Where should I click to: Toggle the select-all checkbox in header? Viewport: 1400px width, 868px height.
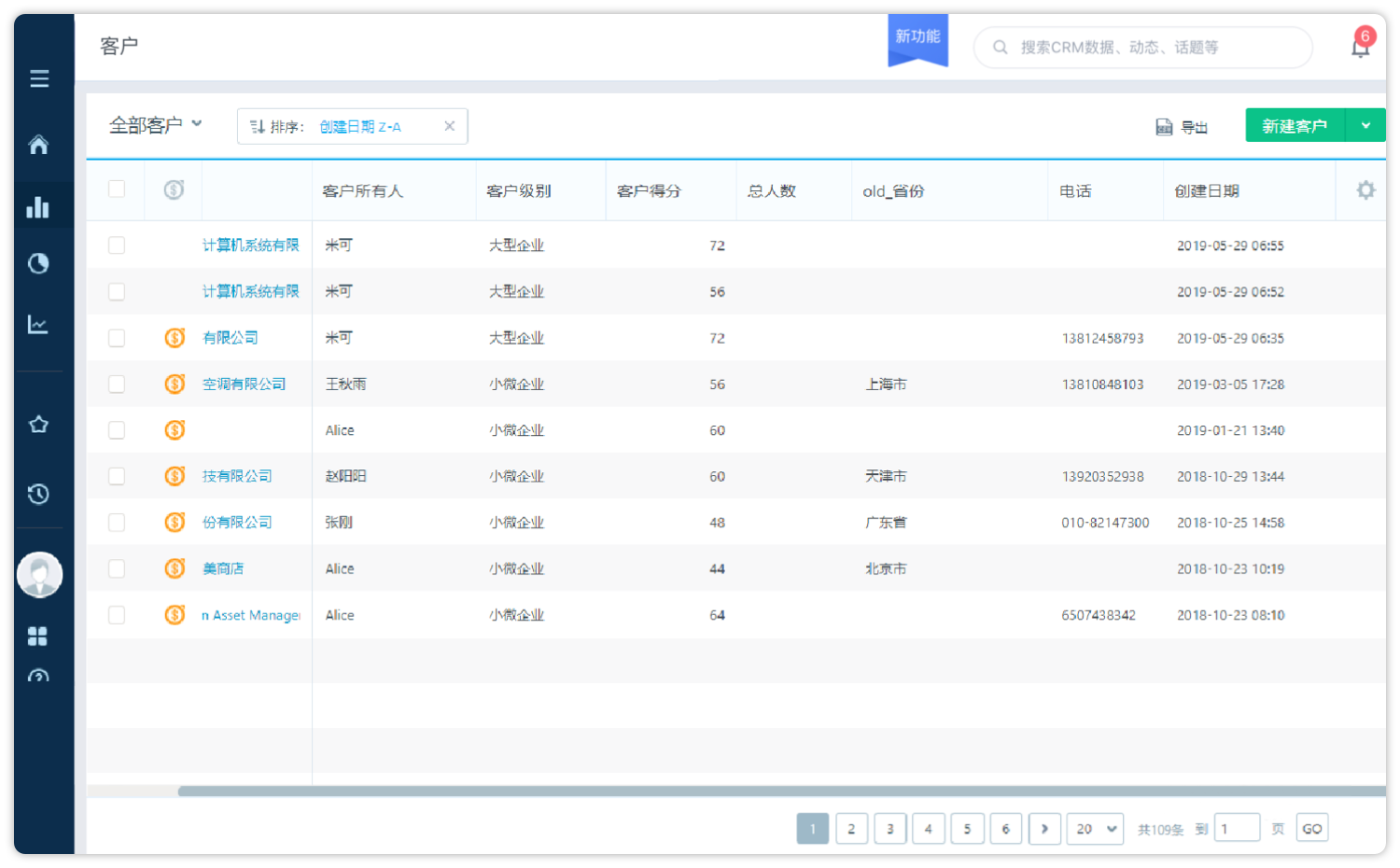tap(117, 189)
